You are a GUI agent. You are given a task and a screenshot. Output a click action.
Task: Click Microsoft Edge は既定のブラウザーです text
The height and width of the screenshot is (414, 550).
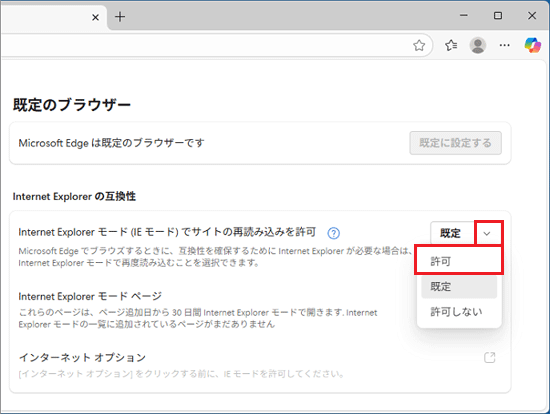click(111, 143)
